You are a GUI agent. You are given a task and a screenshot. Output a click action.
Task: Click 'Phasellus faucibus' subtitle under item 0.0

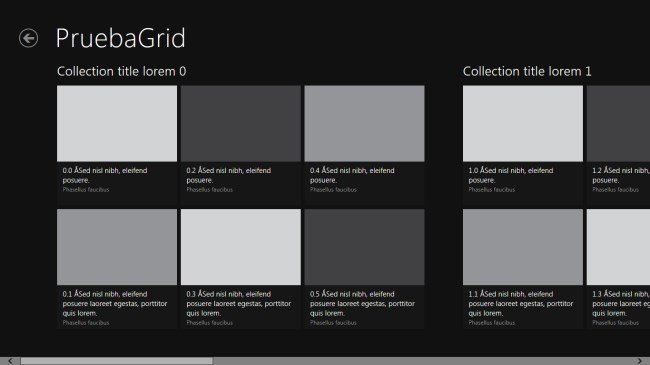(x=86, y=190)
